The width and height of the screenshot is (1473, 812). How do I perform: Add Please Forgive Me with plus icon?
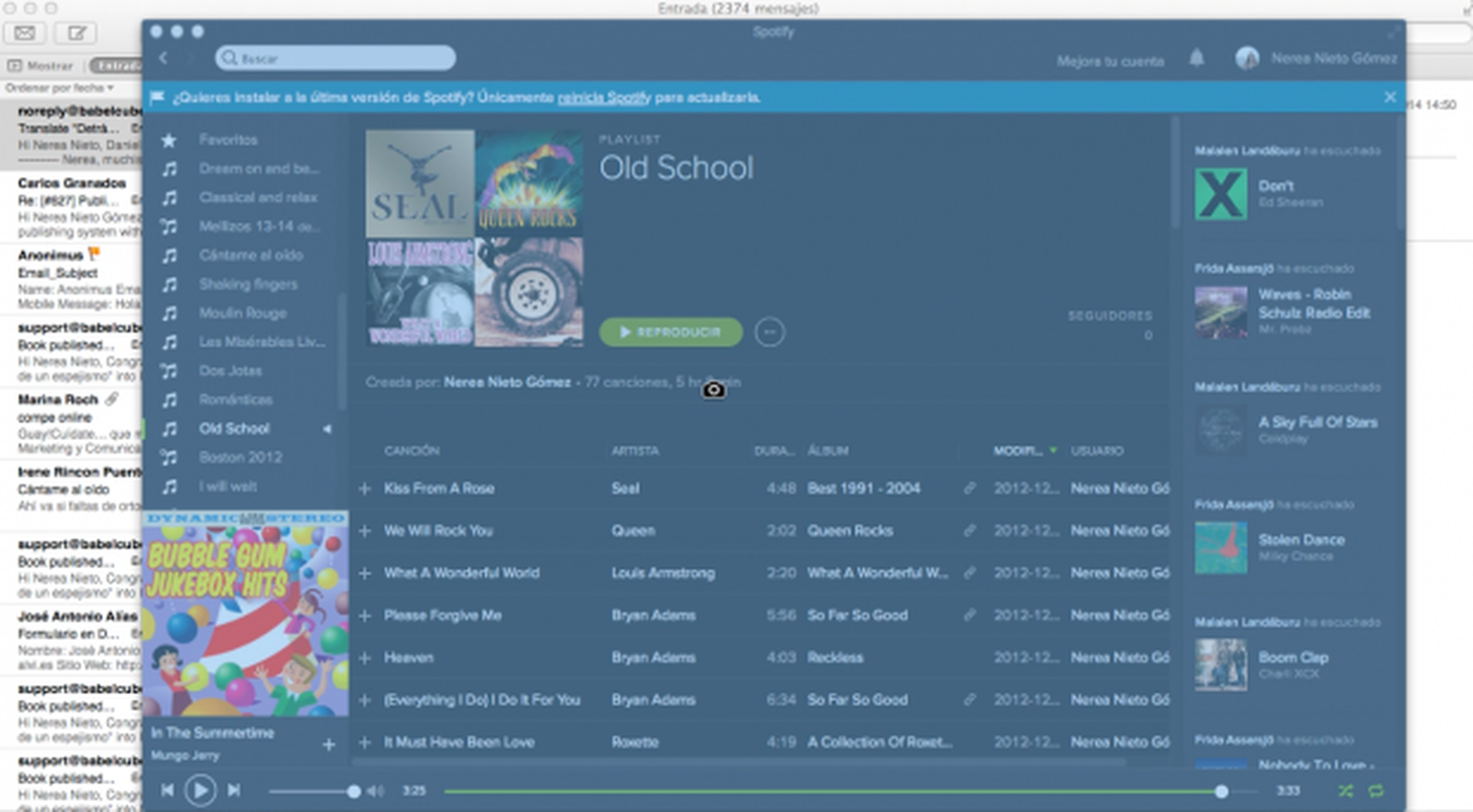point(365,615)
